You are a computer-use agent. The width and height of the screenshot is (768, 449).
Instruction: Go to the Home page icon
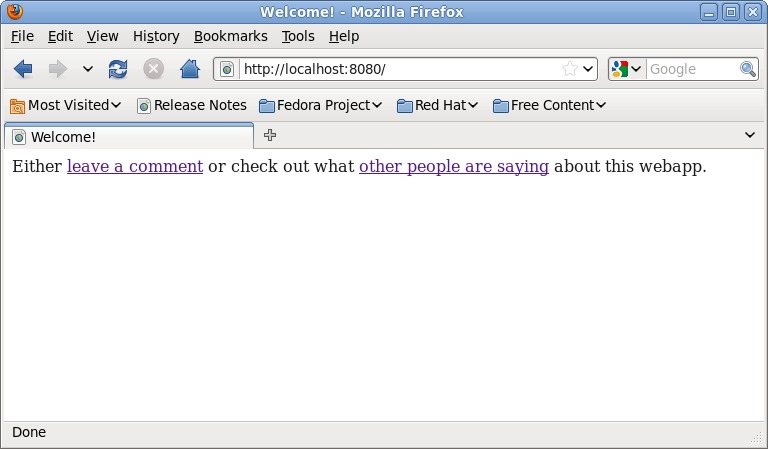pos(189,69)
